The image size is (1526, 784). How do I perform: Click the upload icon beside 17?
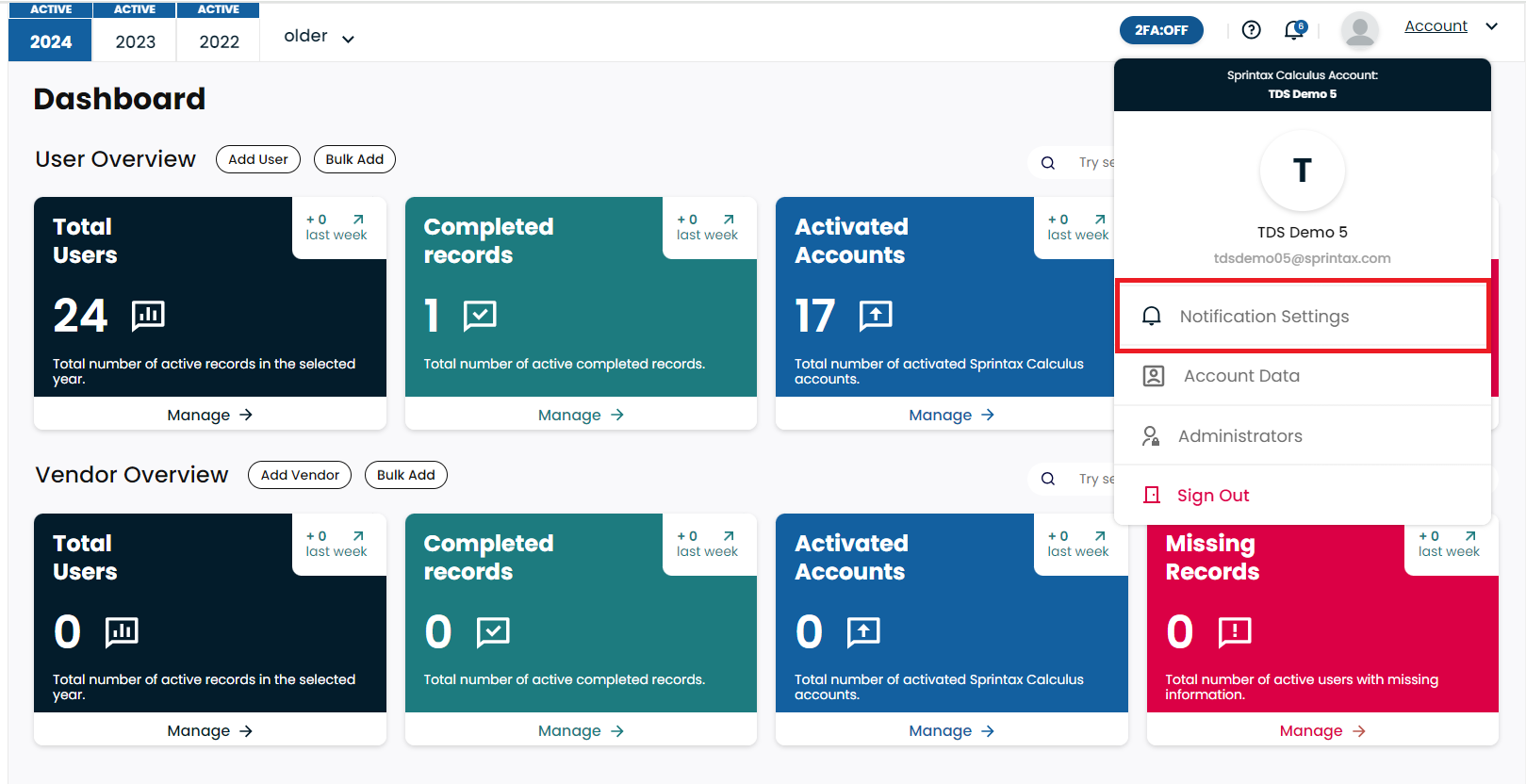pos(876,315)
